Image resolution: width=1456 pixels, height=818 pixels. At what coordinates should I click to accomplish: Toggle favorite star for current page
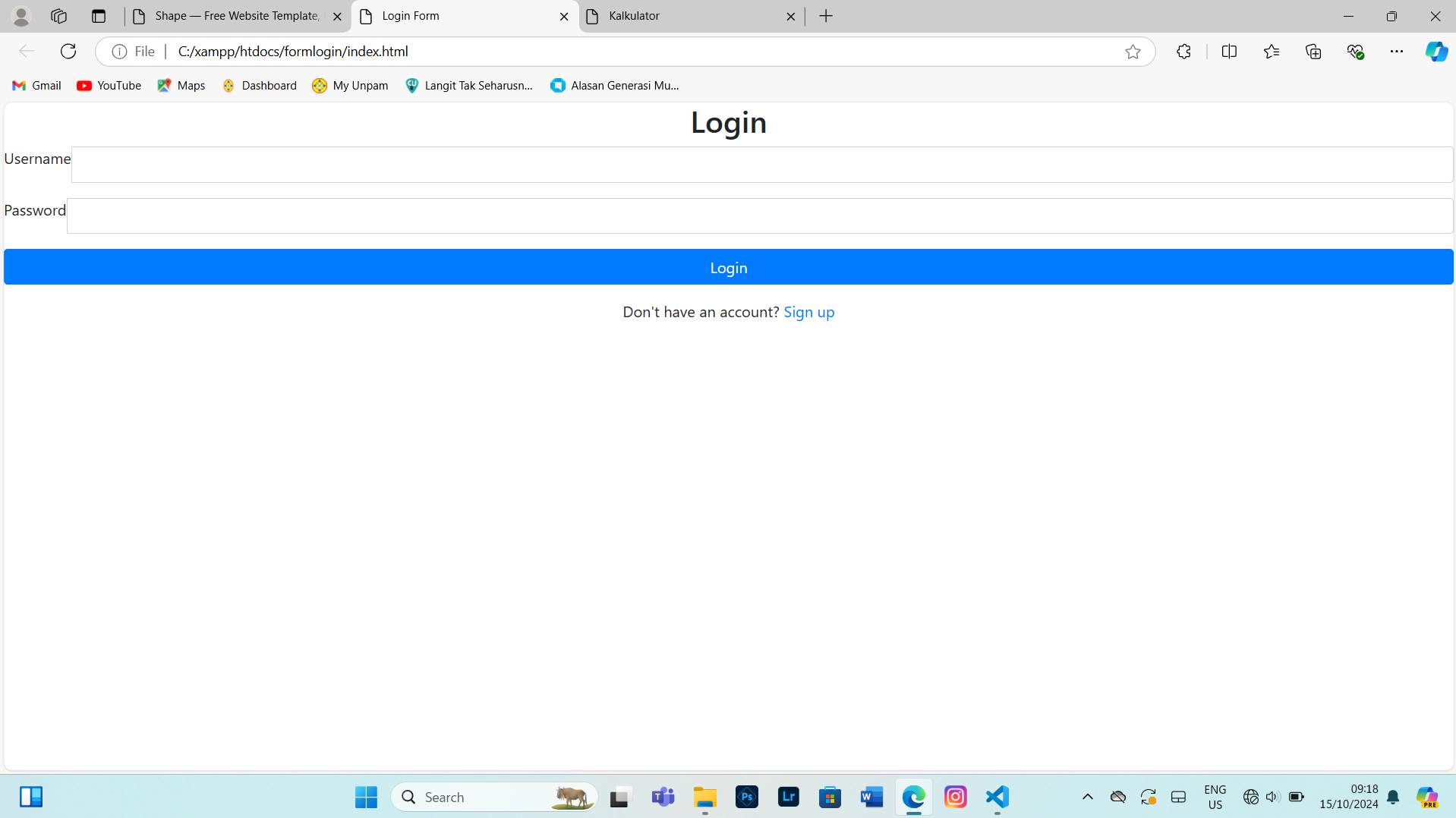pos(1133,51)
